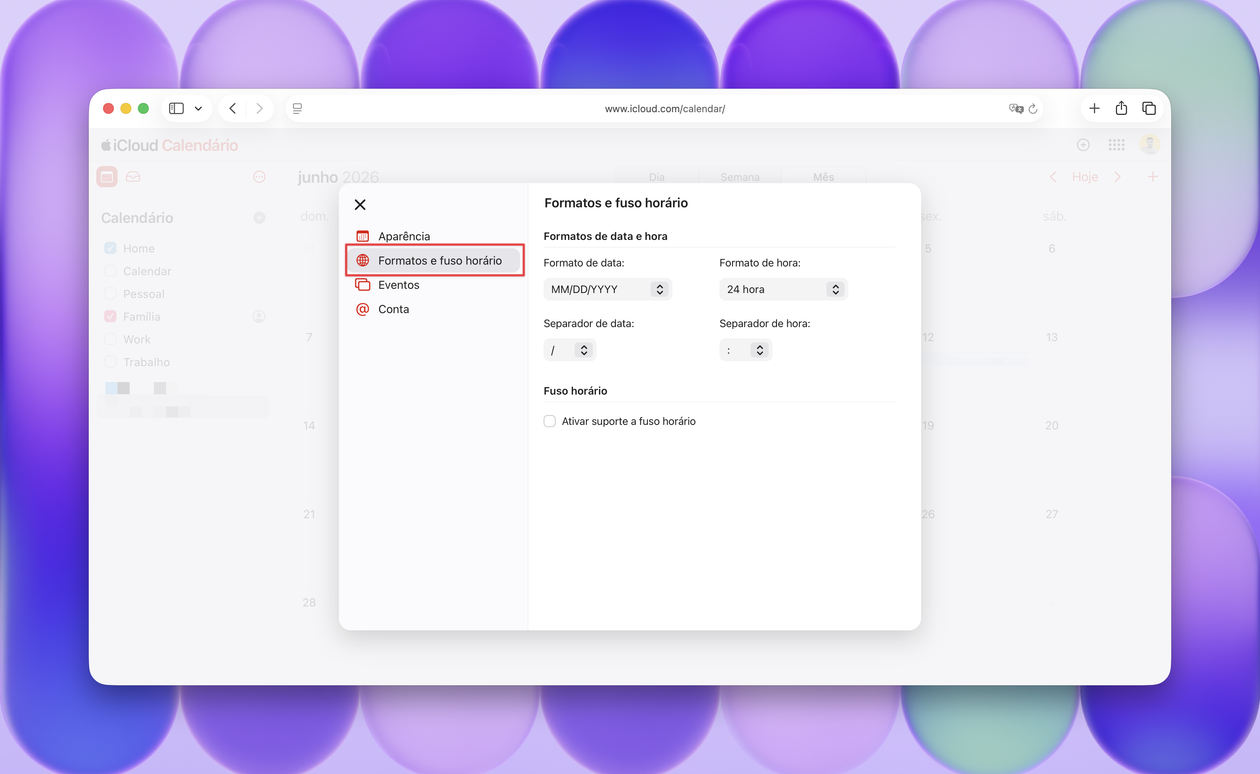Open the iCloud apps grid
This screenshot has height=774, width=1260.
click(1117, 145)
